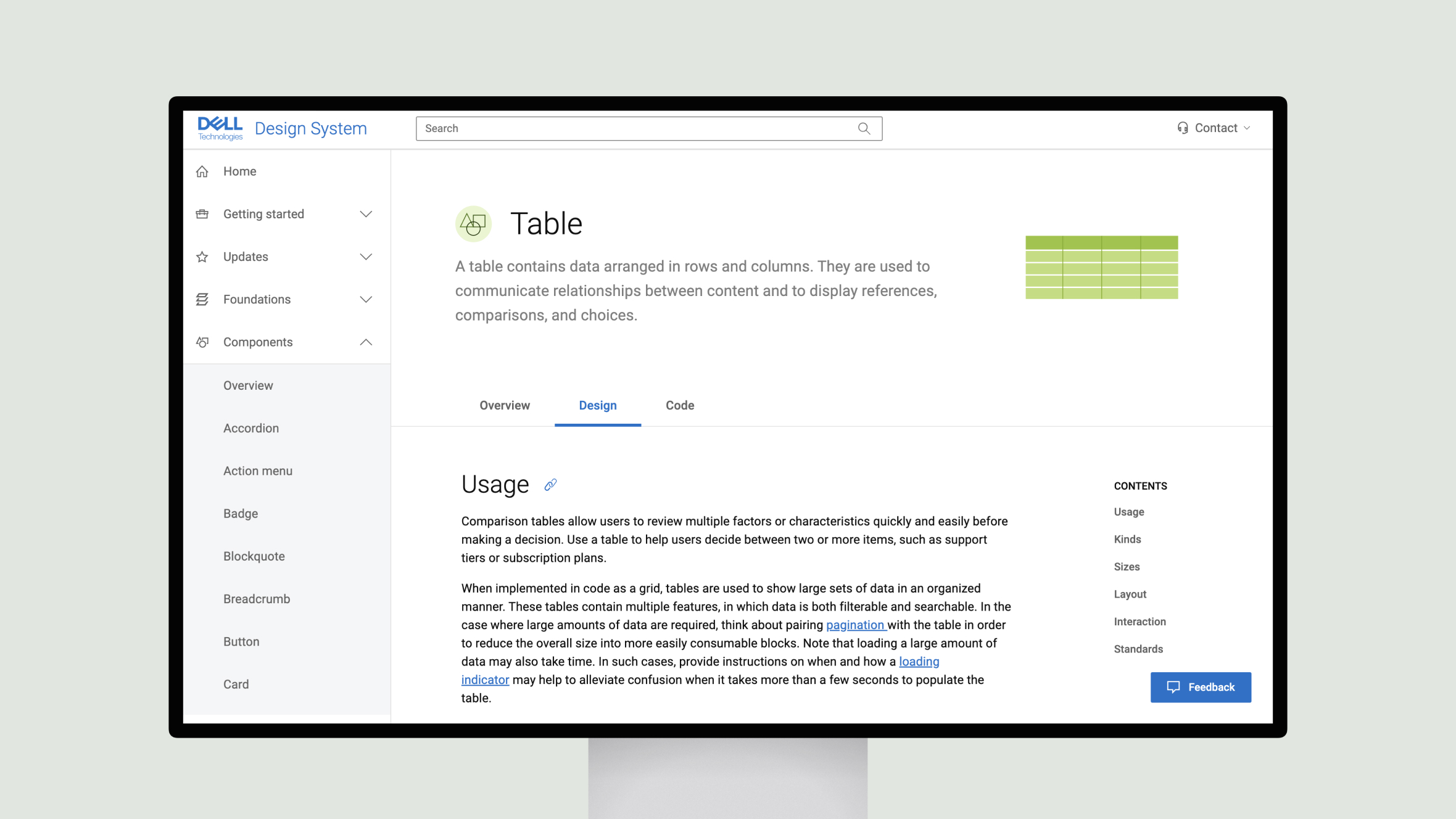Screen dimensions: 1456x819
Task: Expand the Updates section
Action: point(366,256)
